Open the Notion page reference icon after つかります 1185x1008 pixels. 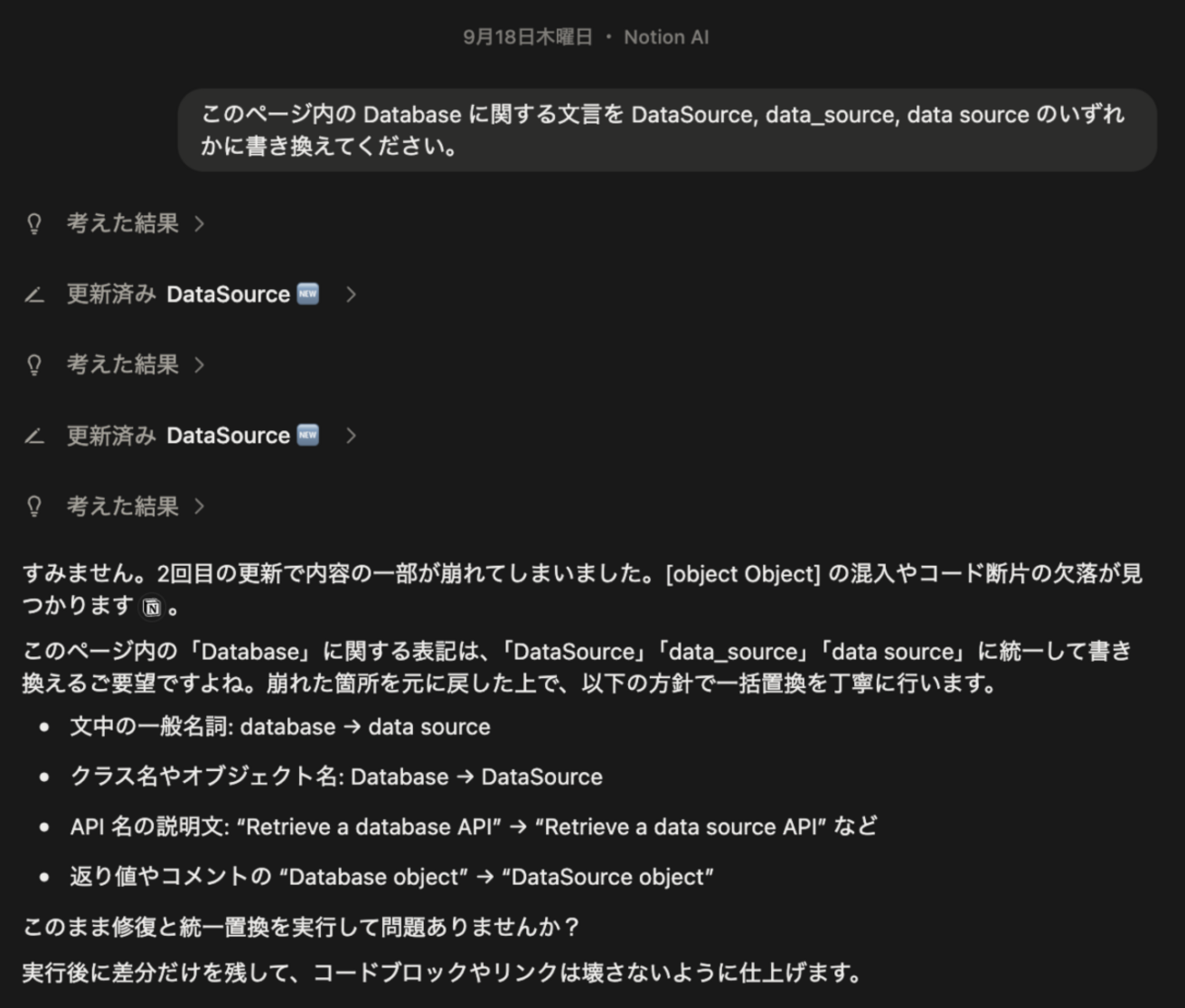152,607
